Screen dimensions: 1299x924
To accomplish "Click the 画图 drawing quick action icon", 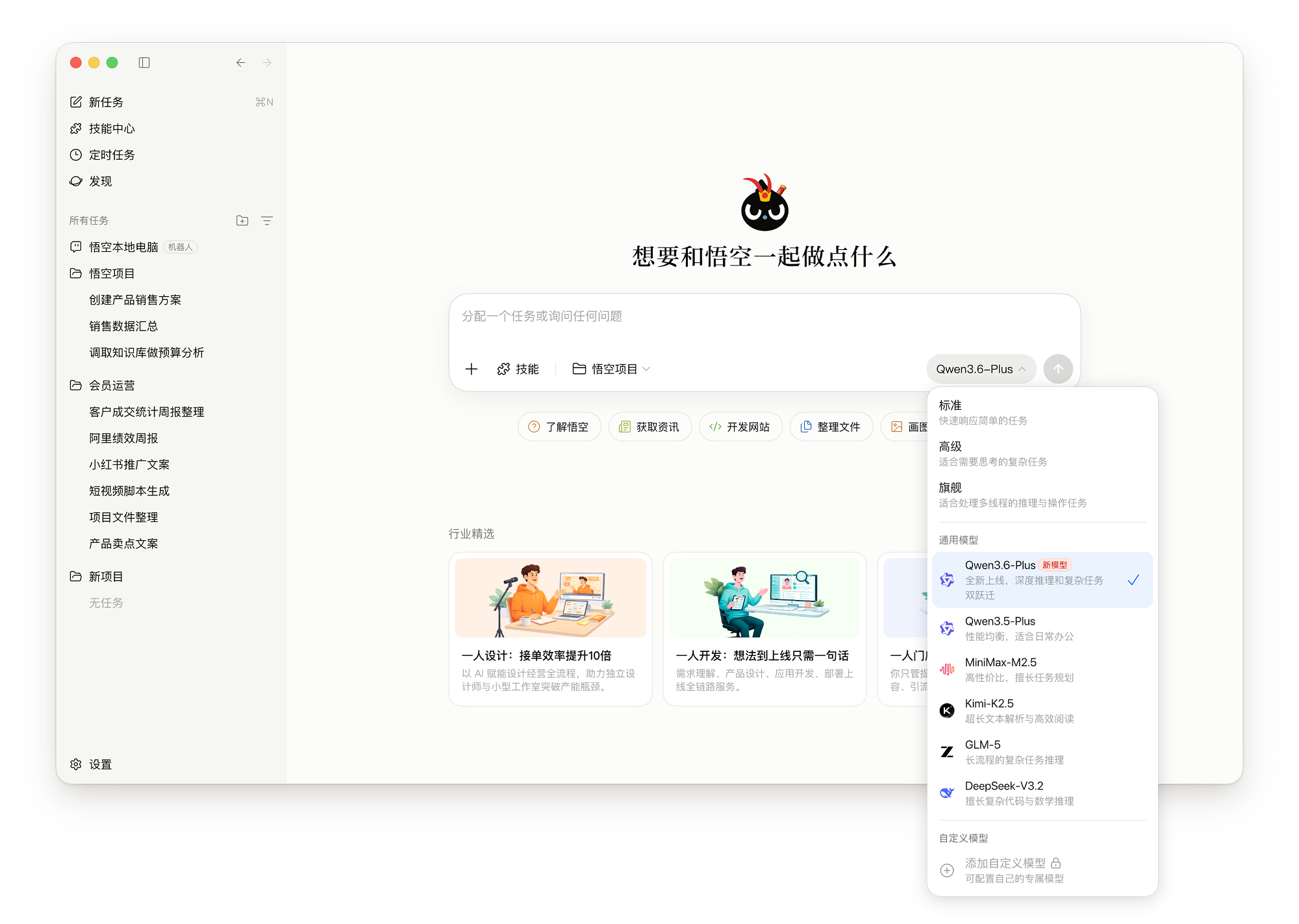I will (896, 427).
